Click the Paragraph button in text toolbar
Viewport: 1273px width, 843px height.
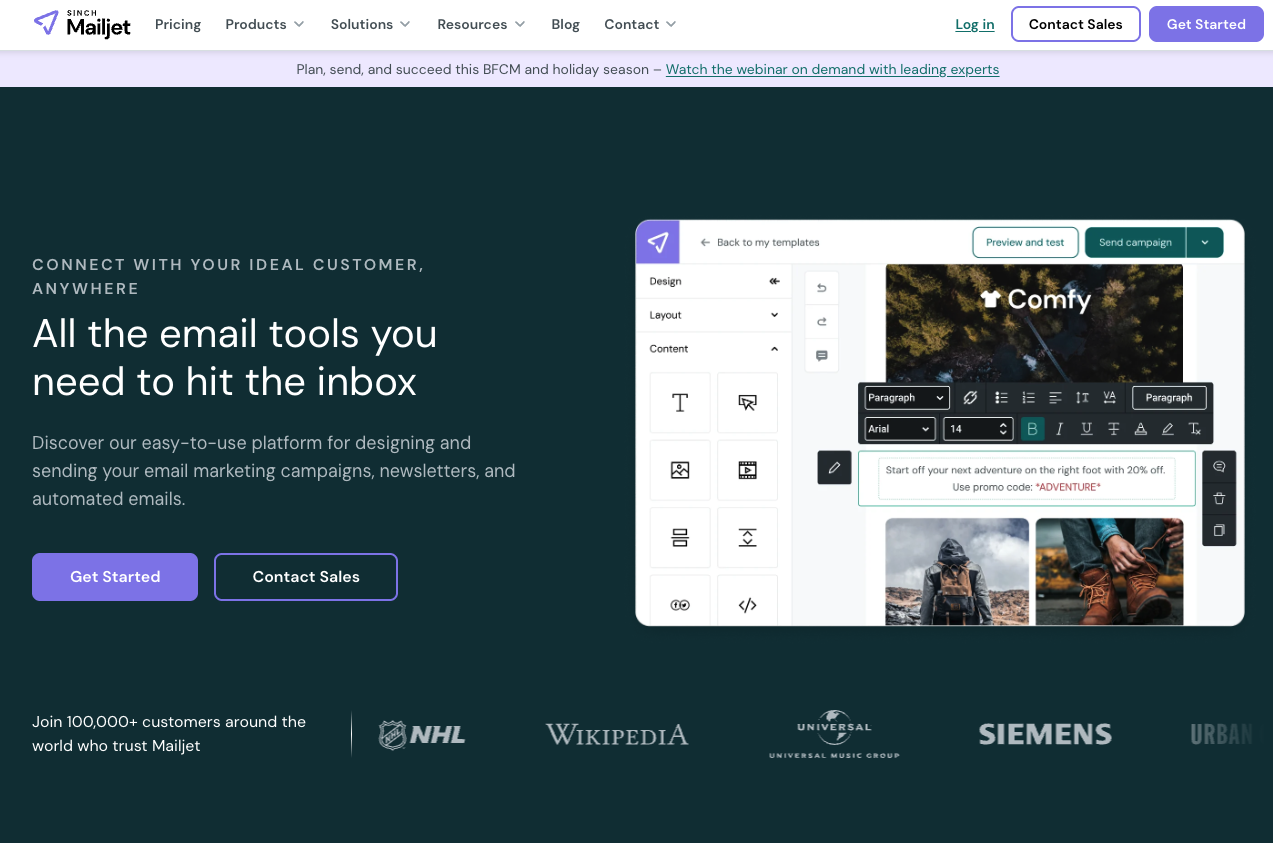pyautogui.click(x=1169, y=397)
